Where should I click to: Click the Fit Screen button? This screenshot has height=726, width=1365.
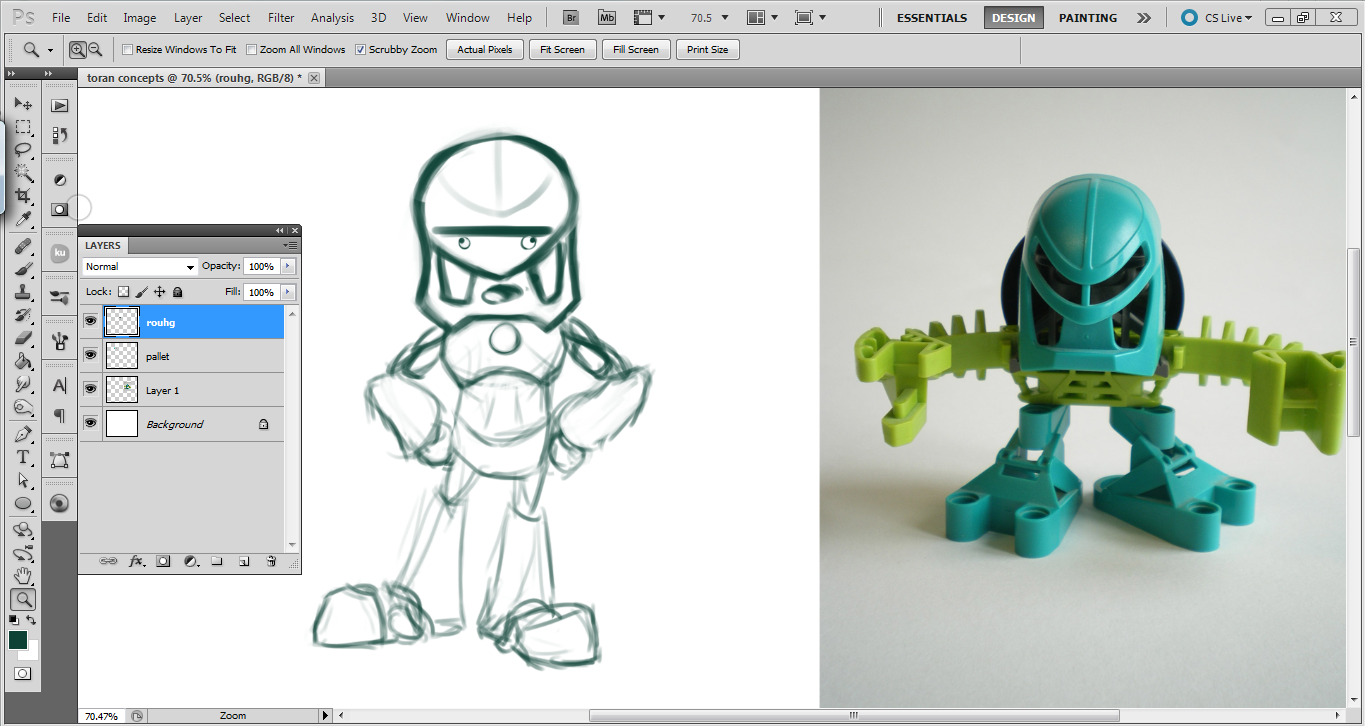click(x=562, y=49)
